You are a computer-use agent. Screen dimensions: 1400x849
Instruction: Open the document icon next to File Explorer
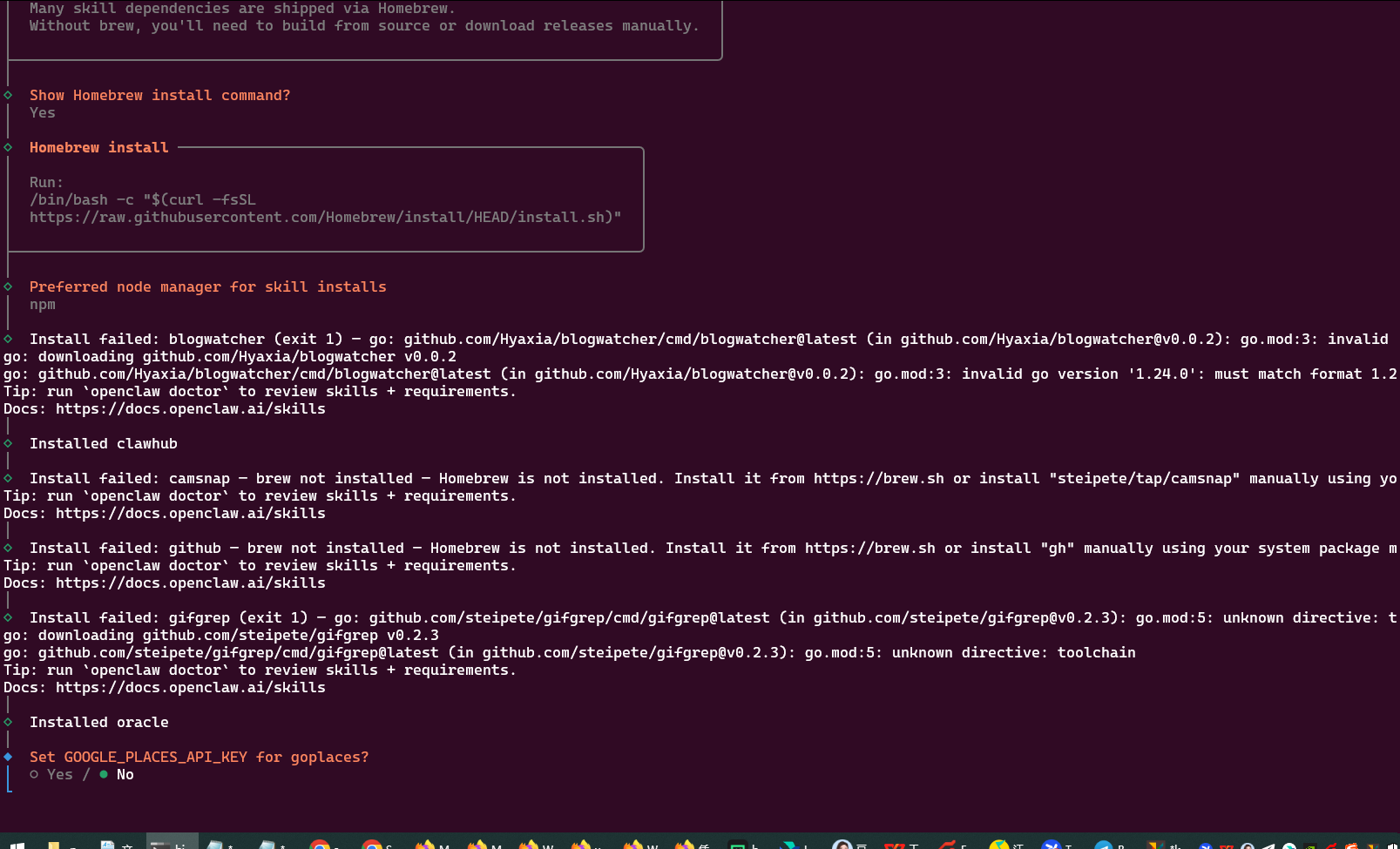pos(107,845)
